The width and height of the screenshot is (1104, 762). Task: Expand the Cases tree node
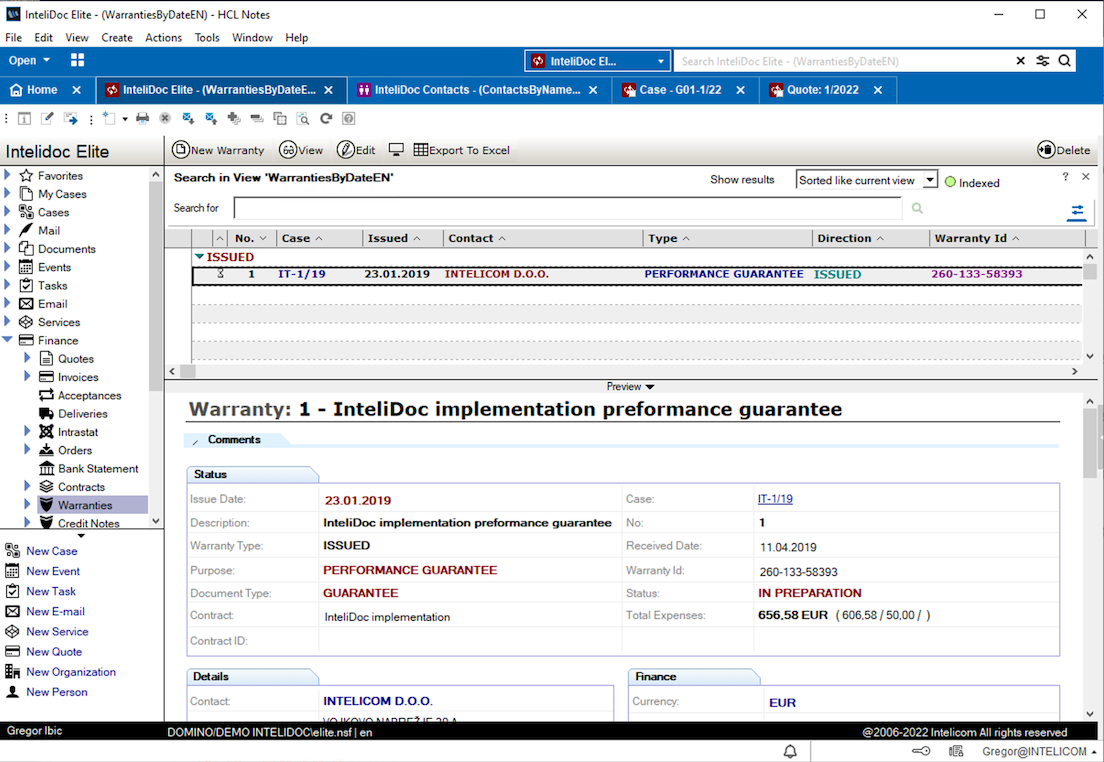(8, 212)
